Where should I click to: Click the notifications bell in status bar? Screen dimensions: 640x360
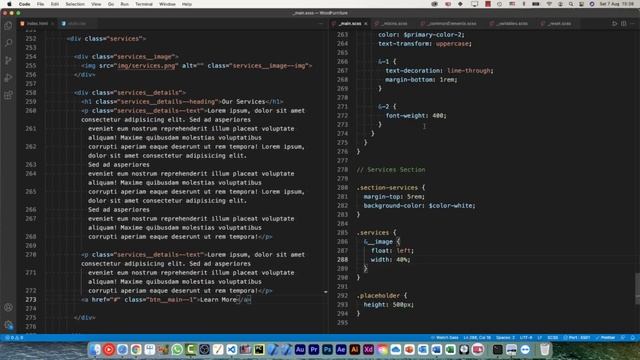point(633,338)
